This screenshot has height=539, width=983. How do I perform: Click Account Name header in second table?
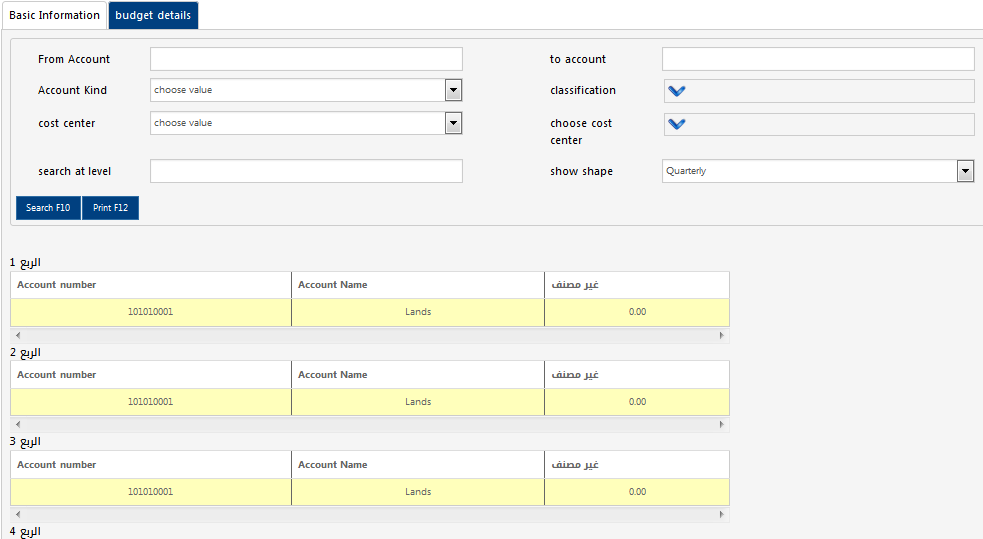(333, 375)
